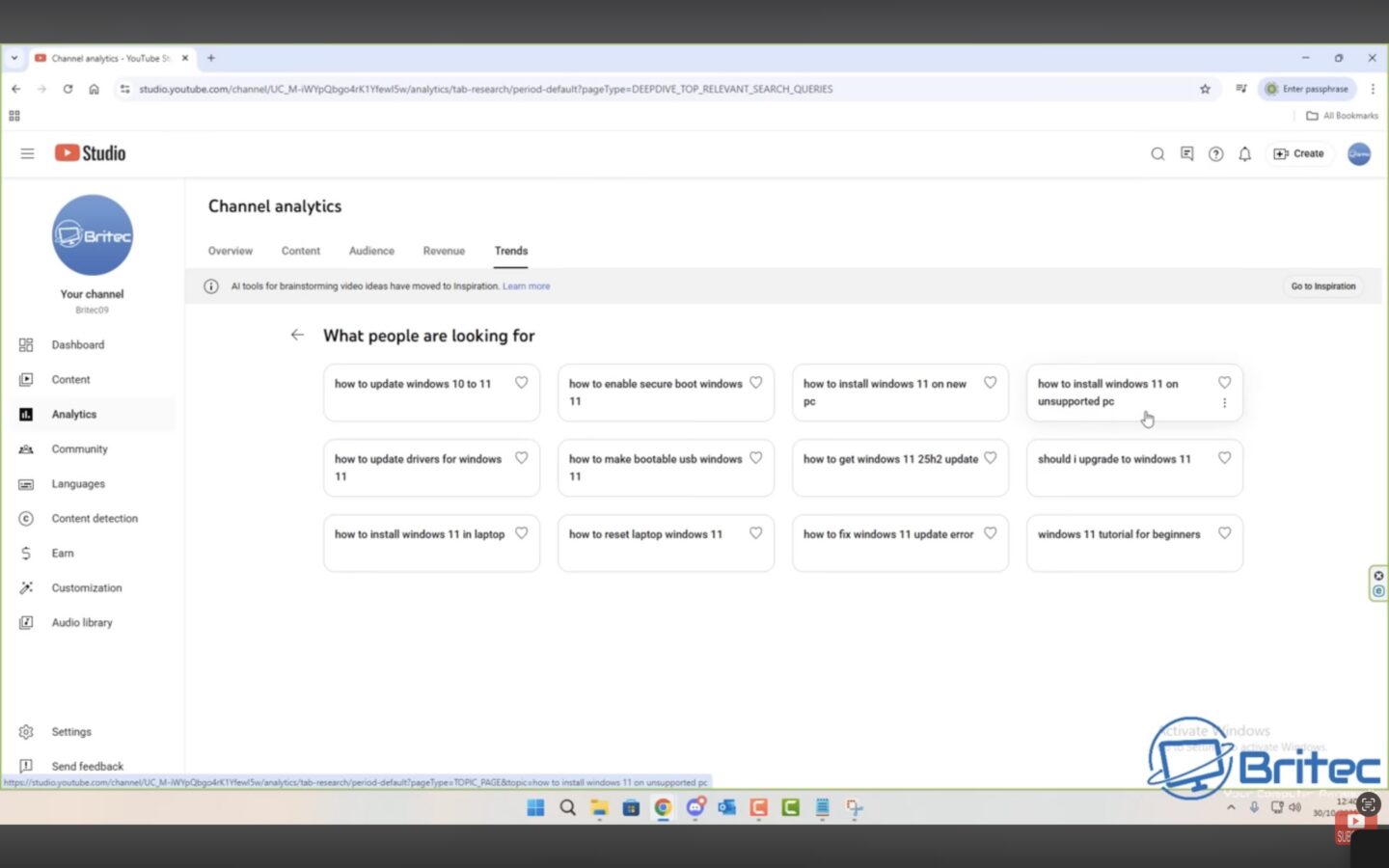Click the back arrow beside What people are looking for
The height and width of the screenshot is (868, 1389).
297,336
